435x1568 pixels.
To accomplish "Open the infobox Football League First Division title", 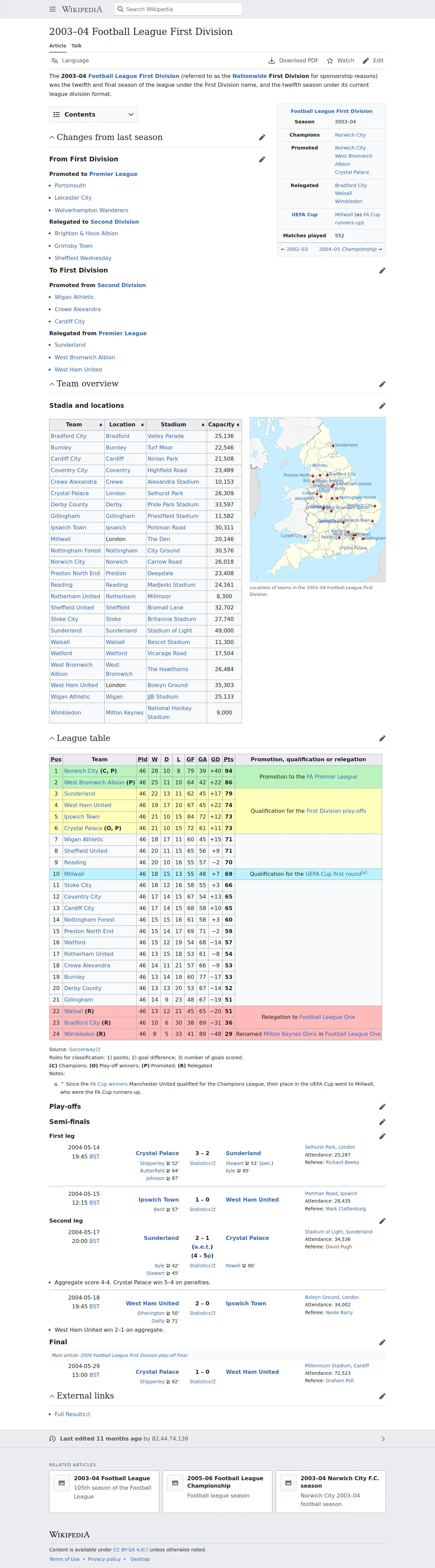I will (x=332, y=112).
